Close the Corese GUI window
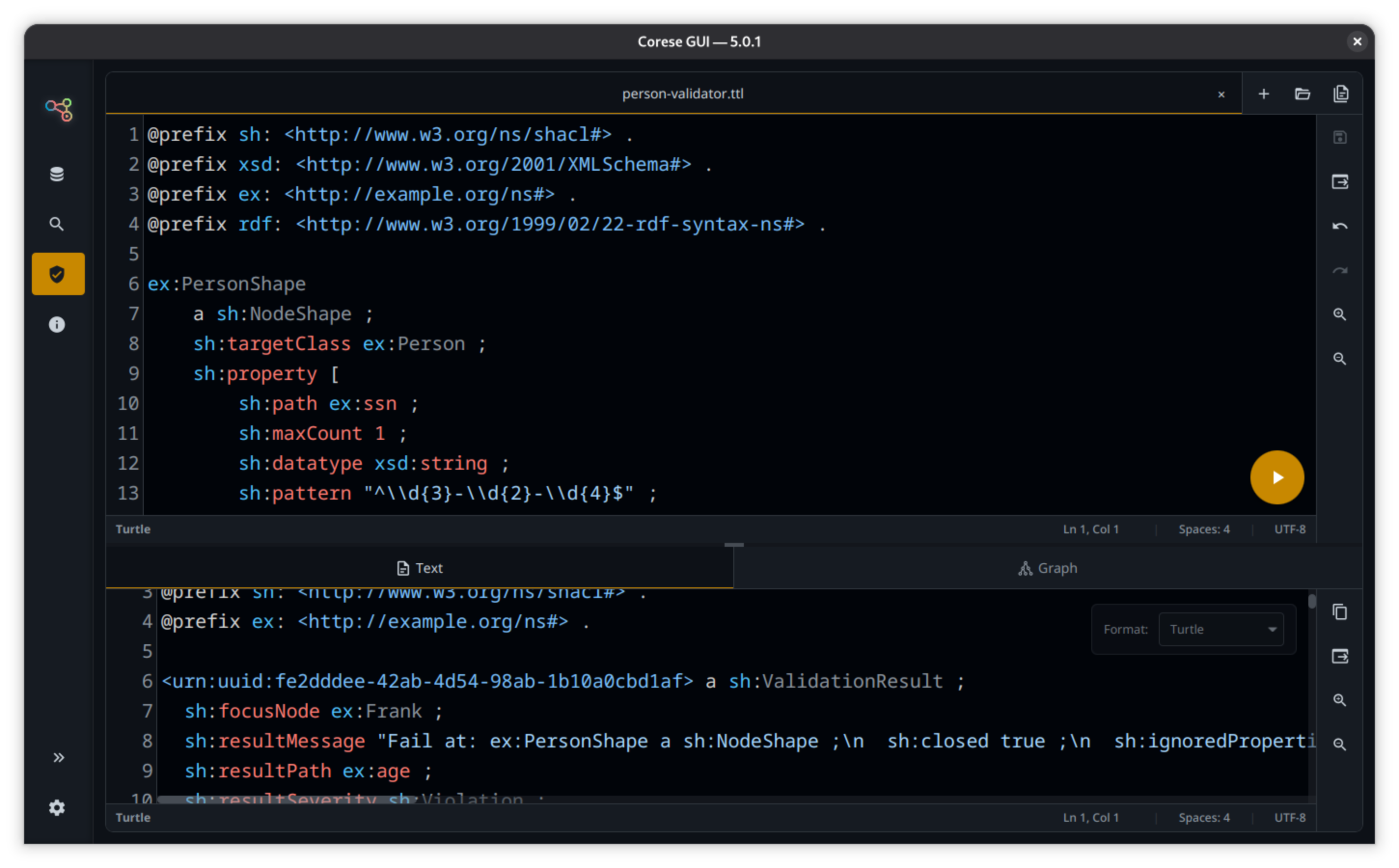 (x=1357, y=41)
